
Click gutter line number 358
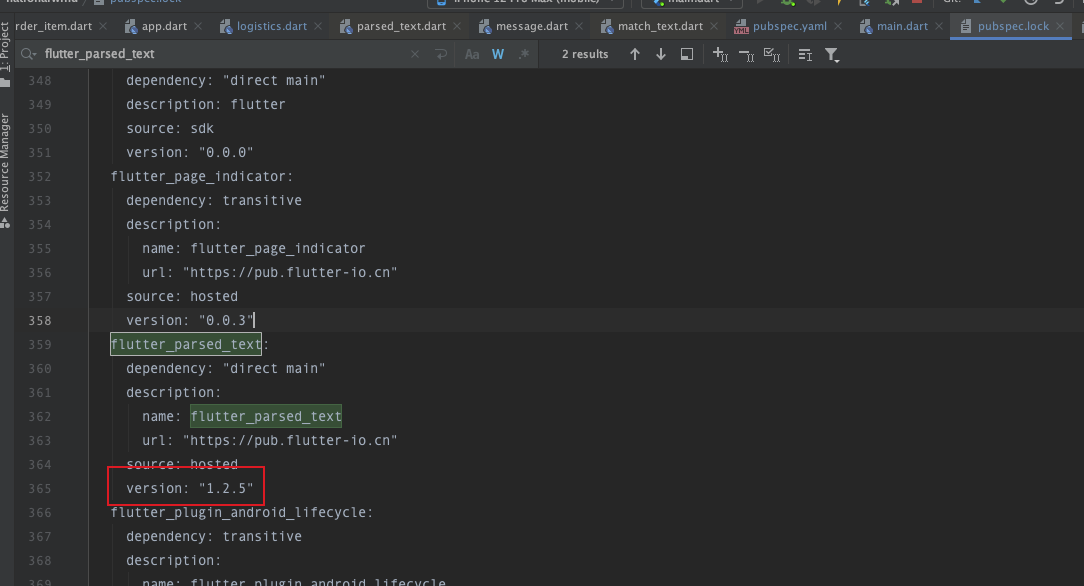tap(39, 321)
